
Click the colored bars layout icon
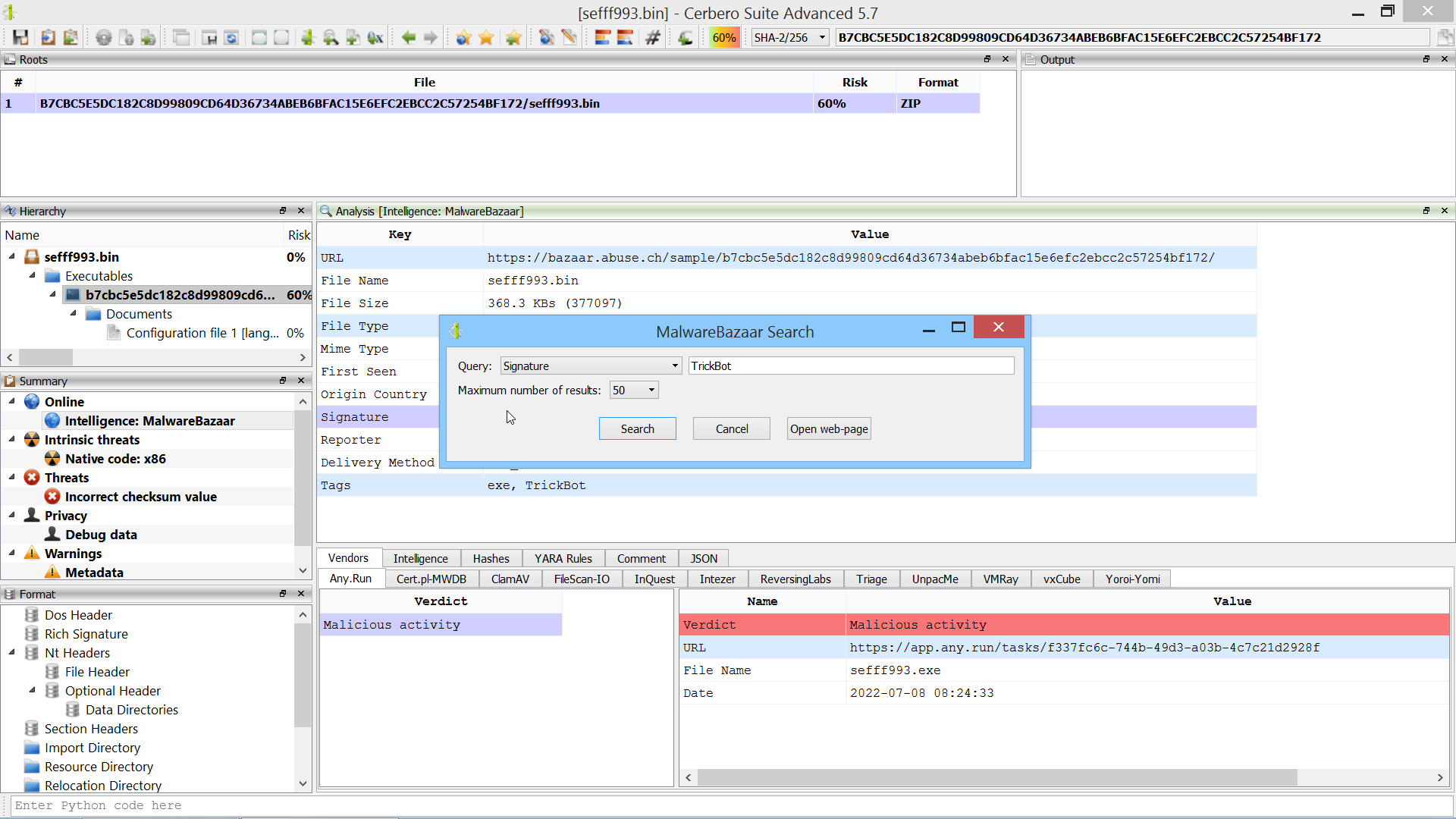click(x=603, y=37)
